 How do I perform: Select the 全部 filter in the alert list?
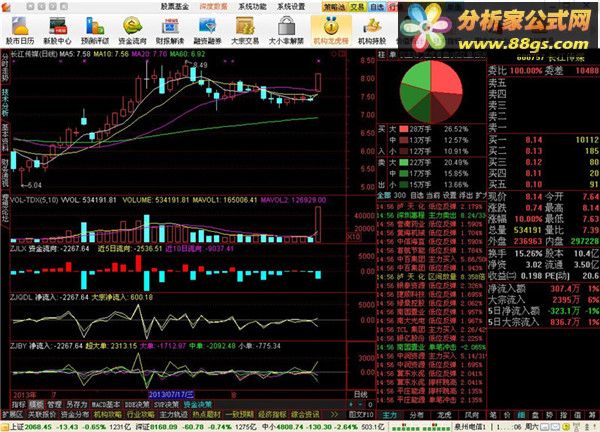pos(384,195)
